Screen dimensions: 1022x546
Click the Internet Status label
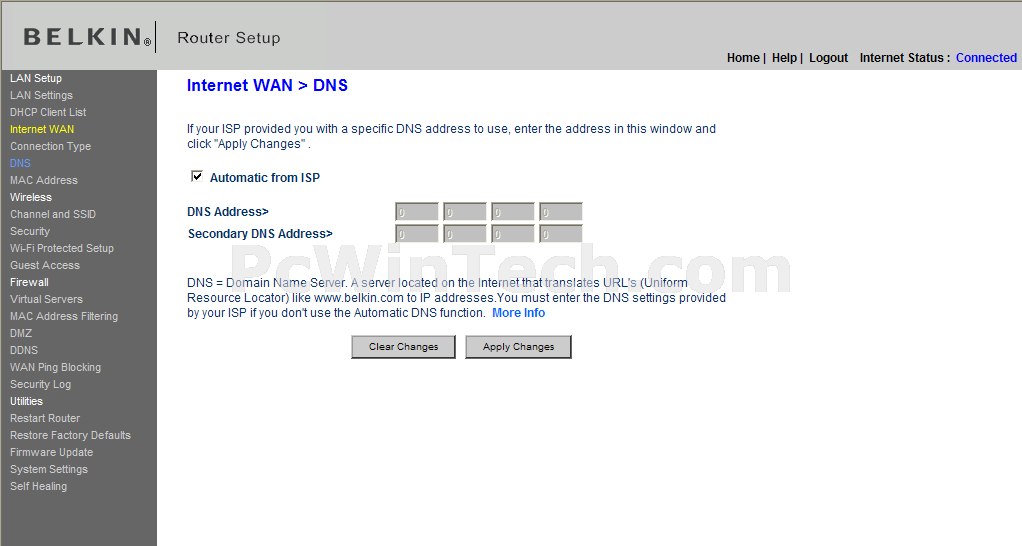point(905,58)
